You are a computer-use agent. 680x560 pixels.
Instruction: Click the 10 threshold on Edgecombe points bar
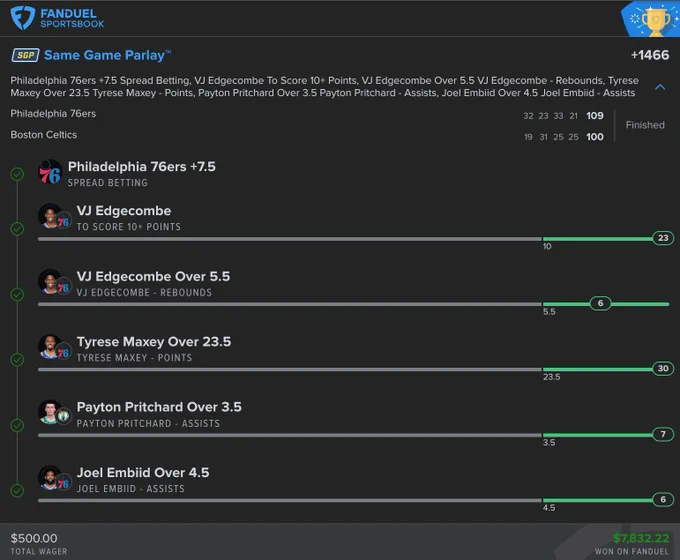click(x=547, y=246)
